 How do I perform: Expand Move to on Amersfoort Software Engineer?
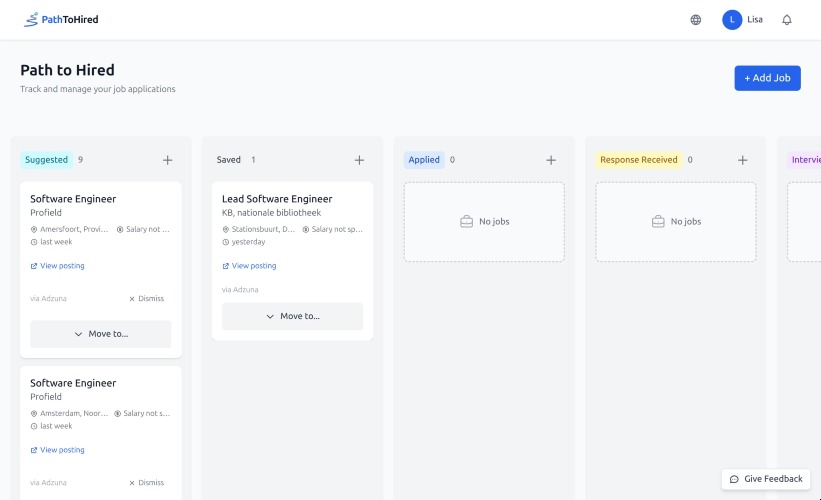click(x=101, y=334)
